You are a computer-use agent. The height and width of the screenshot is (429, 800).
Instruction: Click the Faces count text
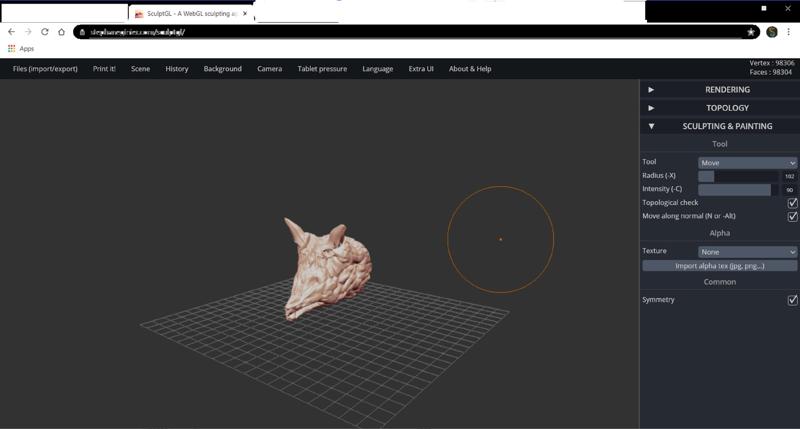770,72
